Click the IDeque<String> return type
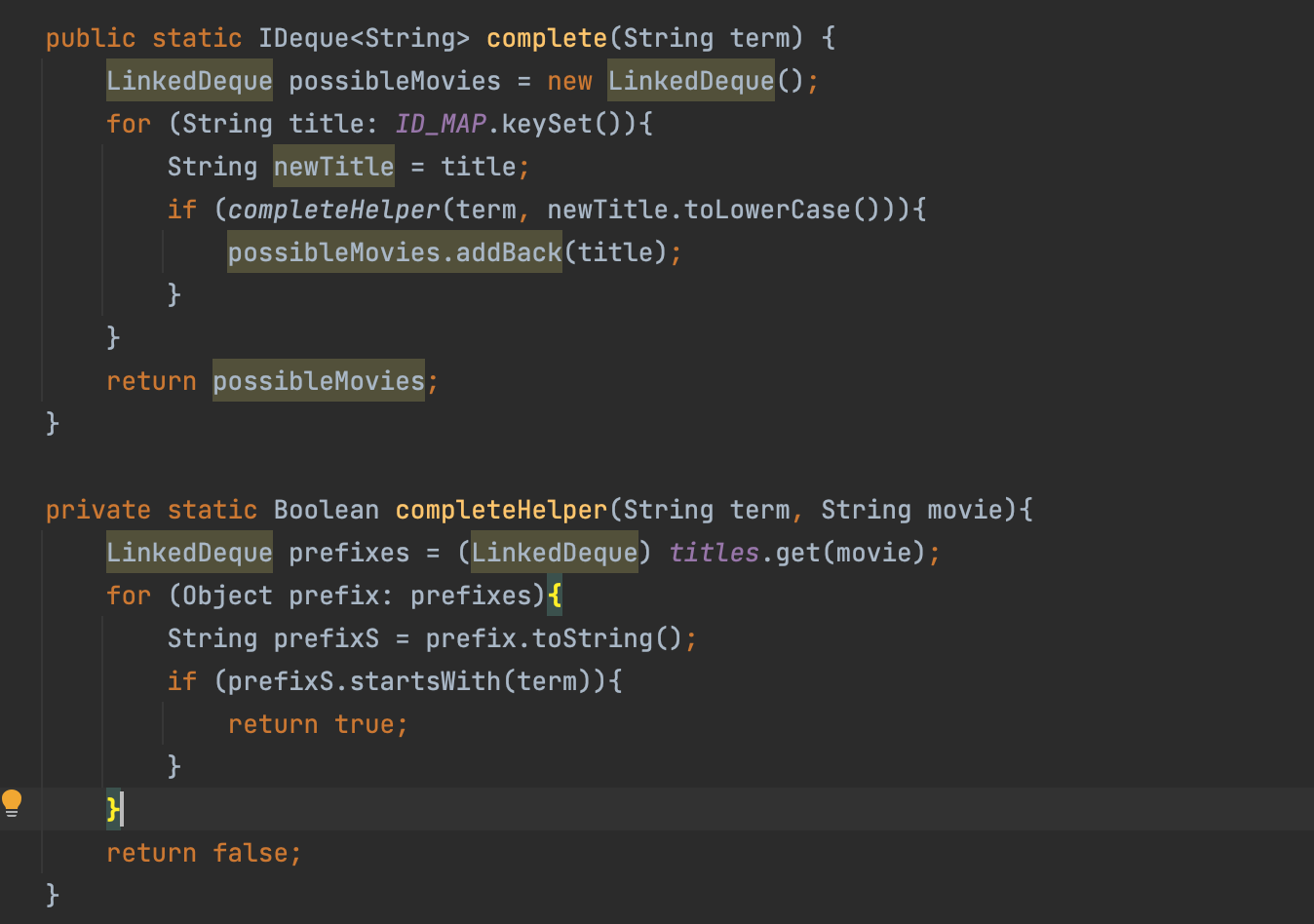1314x924 pixels. coord(364,38)
